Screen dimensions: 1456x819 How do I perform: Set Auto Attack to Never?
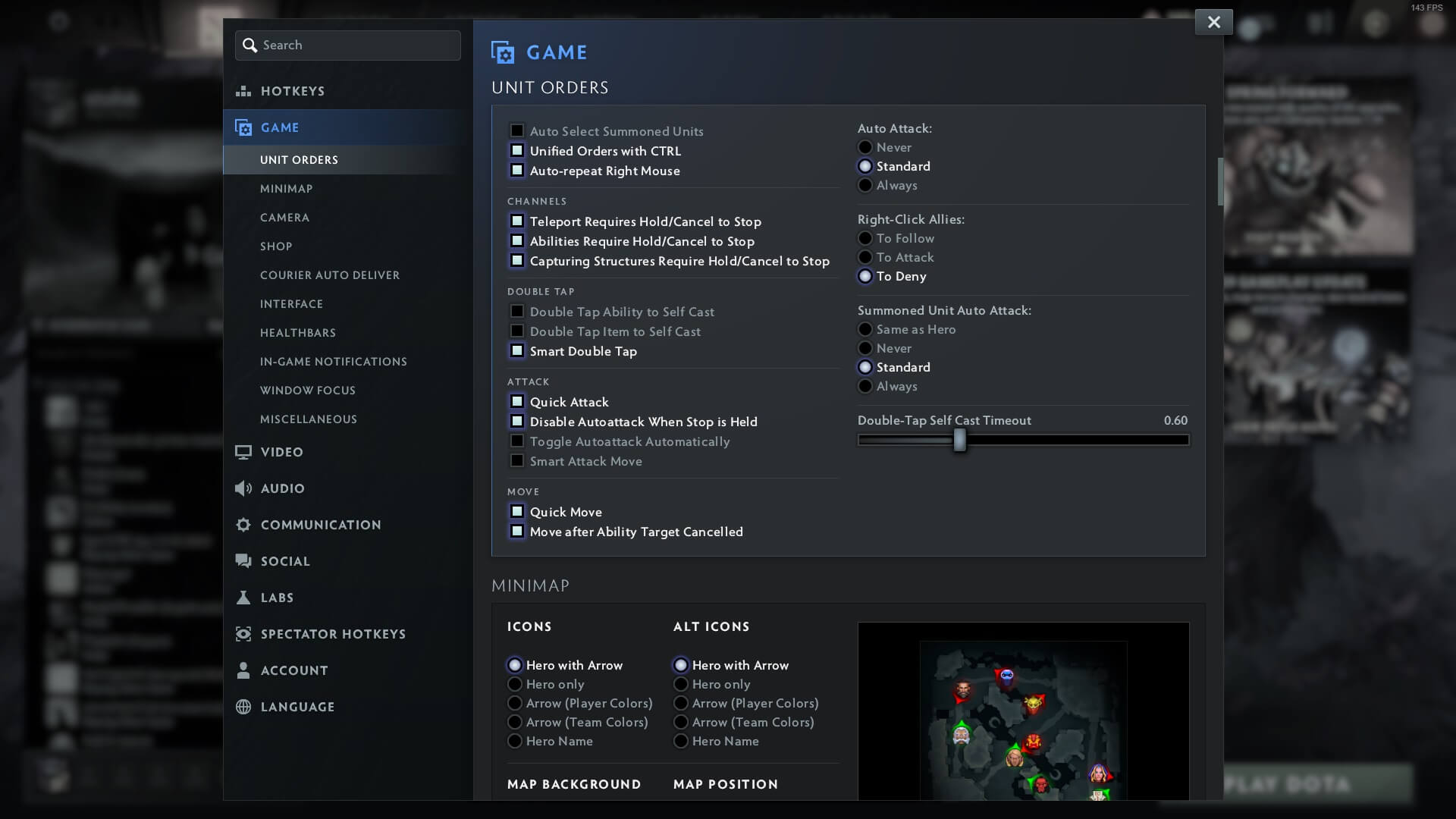coord(865,147)
